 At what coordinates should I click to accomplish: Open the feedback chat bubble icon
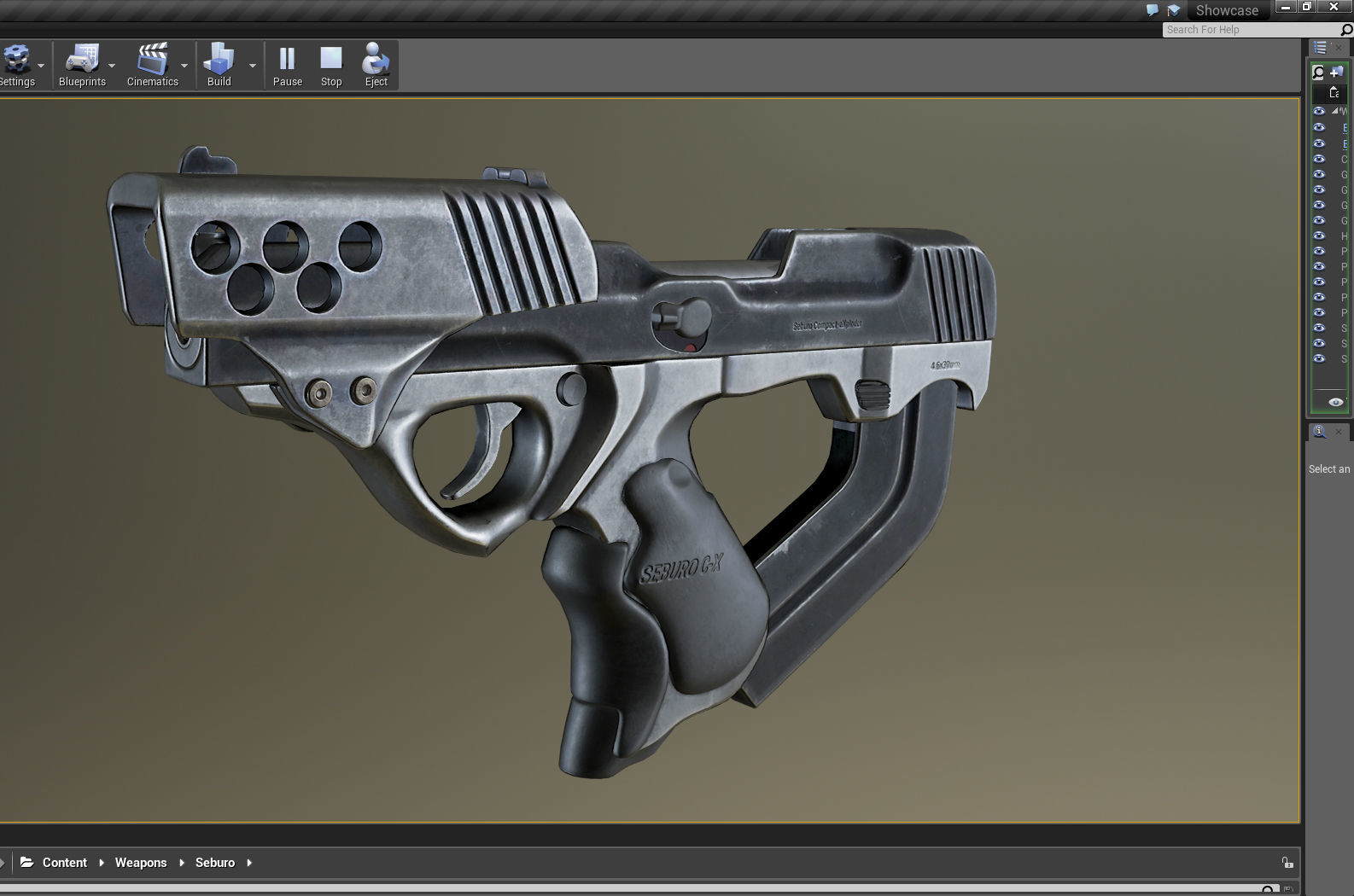coord(1153,10)
